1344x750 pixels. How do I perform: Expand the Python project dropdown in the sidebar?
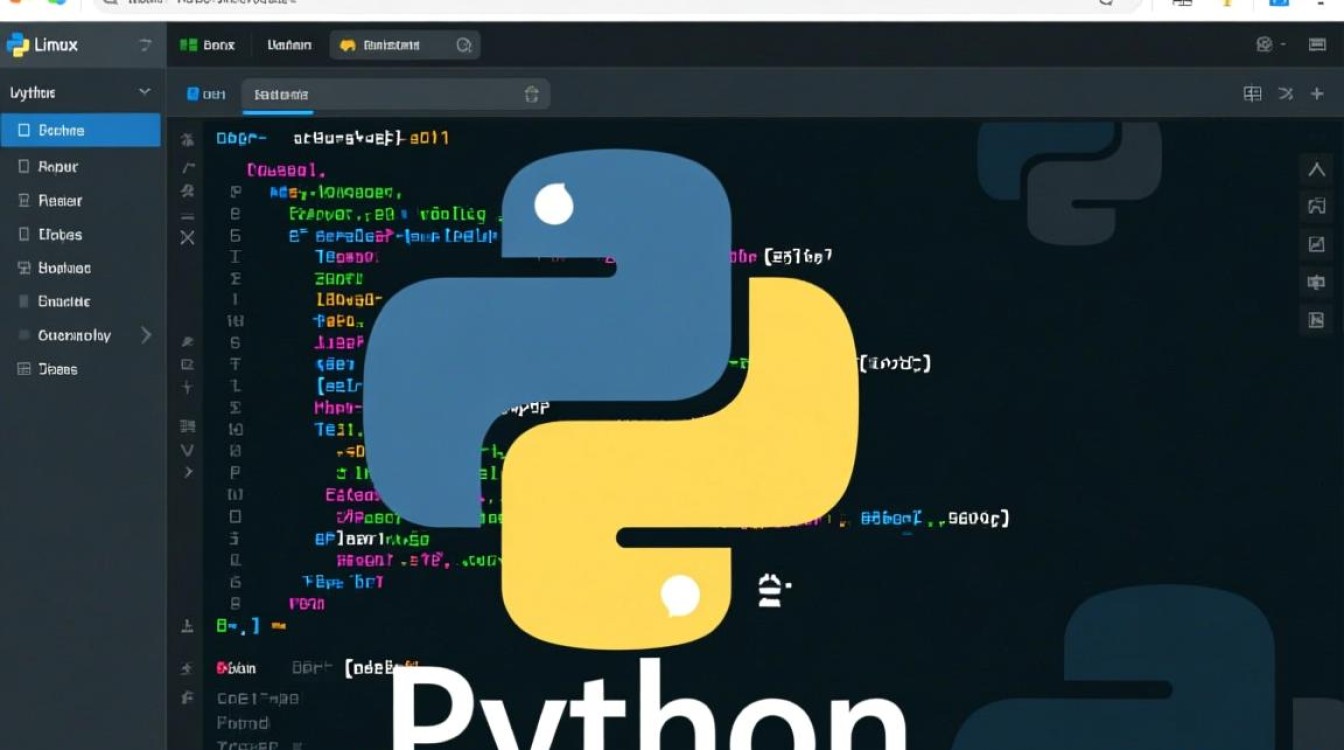point(147,91)
